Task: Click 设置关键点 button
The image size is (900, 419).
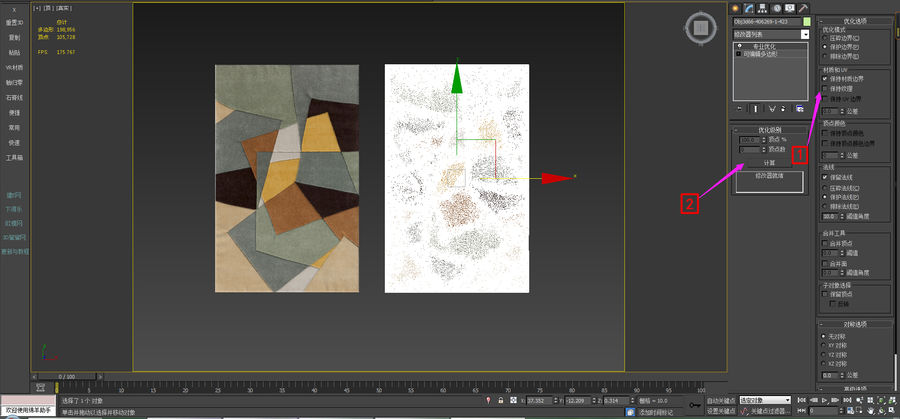Action: [721, 411]
